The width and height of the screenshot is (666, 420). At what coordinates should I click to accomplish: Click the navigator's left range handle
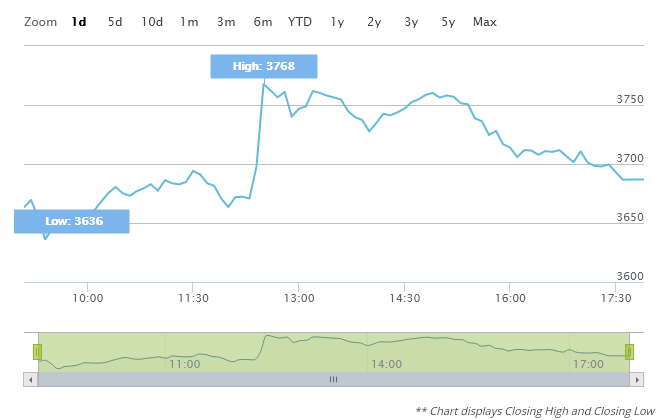[37, 351]
